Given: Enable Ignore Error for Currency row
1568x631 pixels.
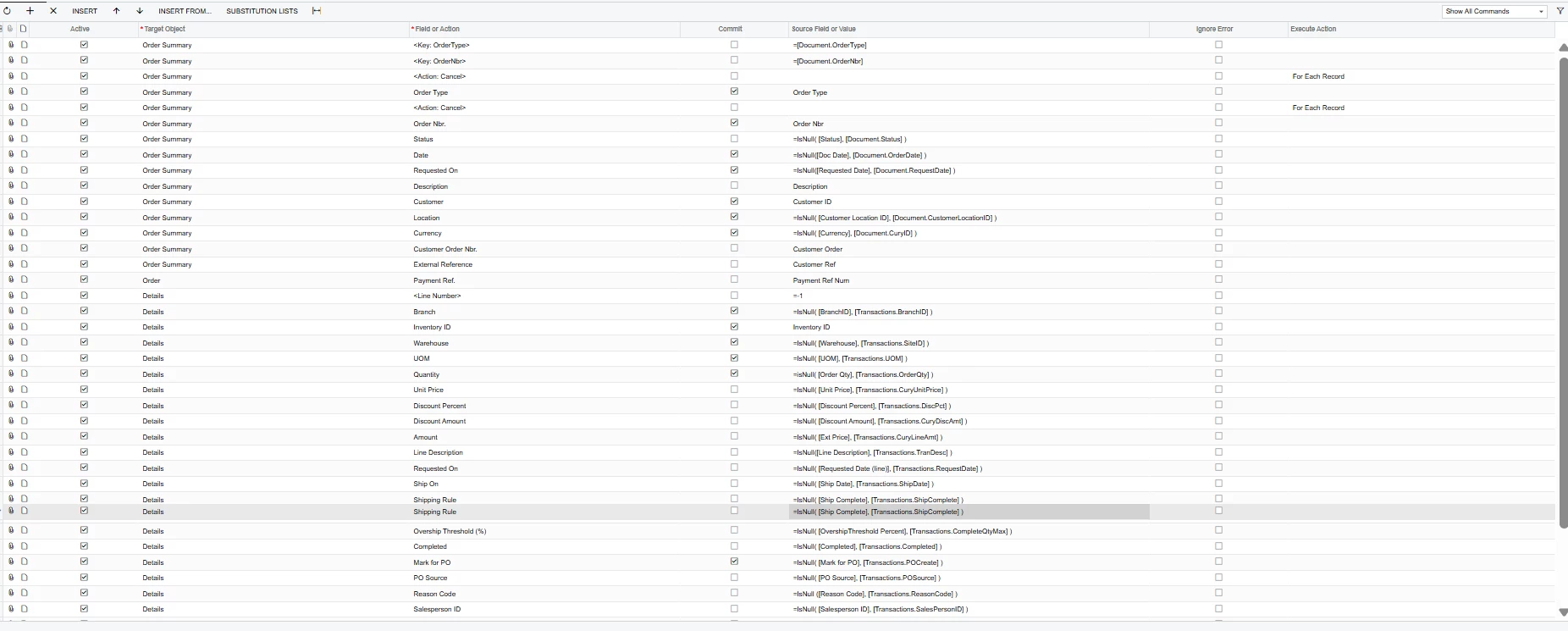Looking at the screenshot, I should (x=1218, y=232).
